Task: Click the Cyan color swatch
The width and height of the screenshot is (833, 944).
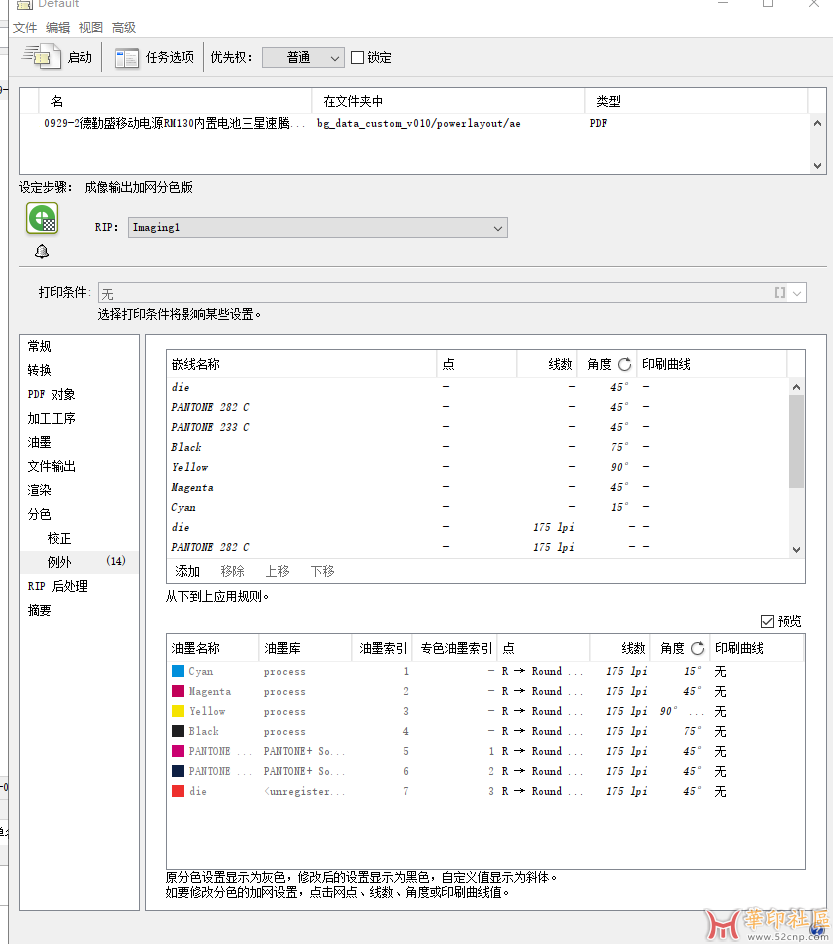Action: click(x=178, y=671)
